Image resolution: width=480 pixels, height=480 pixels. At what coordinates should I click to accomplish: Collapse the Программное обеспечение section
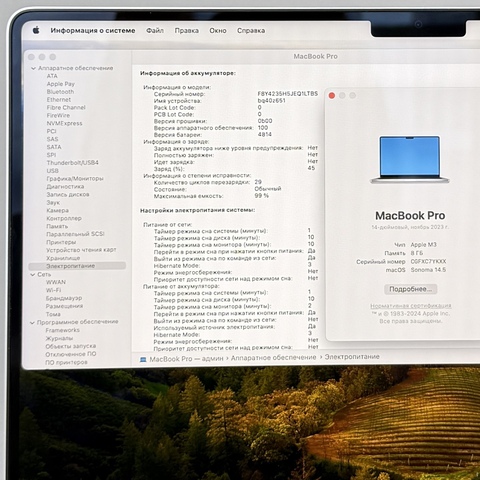[32, 323]
